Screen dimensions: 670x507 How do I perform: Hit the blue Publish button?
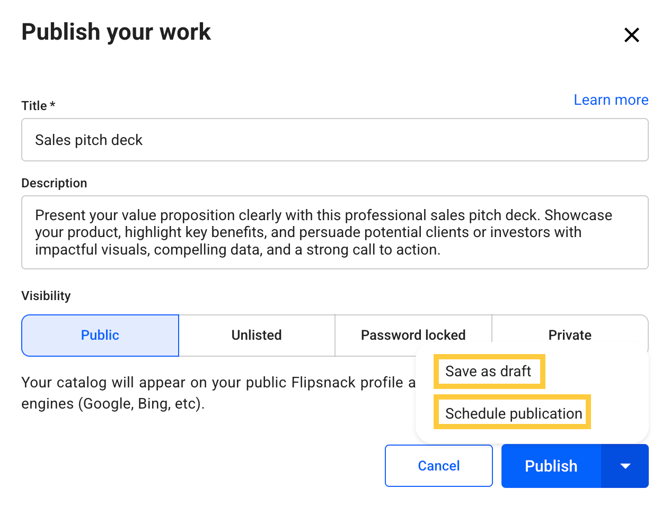coord(551,466)
